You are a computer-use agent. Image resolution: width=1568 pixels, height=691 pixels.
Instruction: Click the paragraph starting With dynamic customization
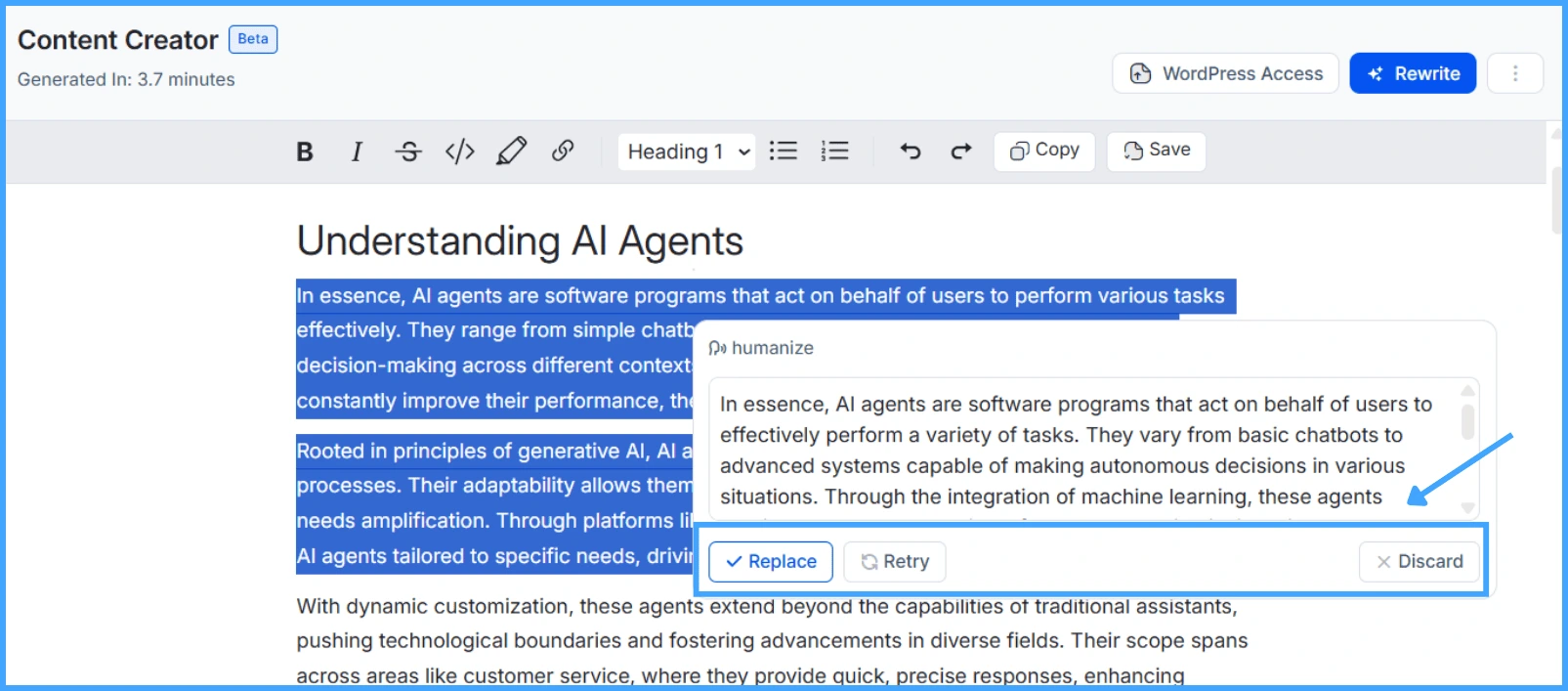[772, 640]
